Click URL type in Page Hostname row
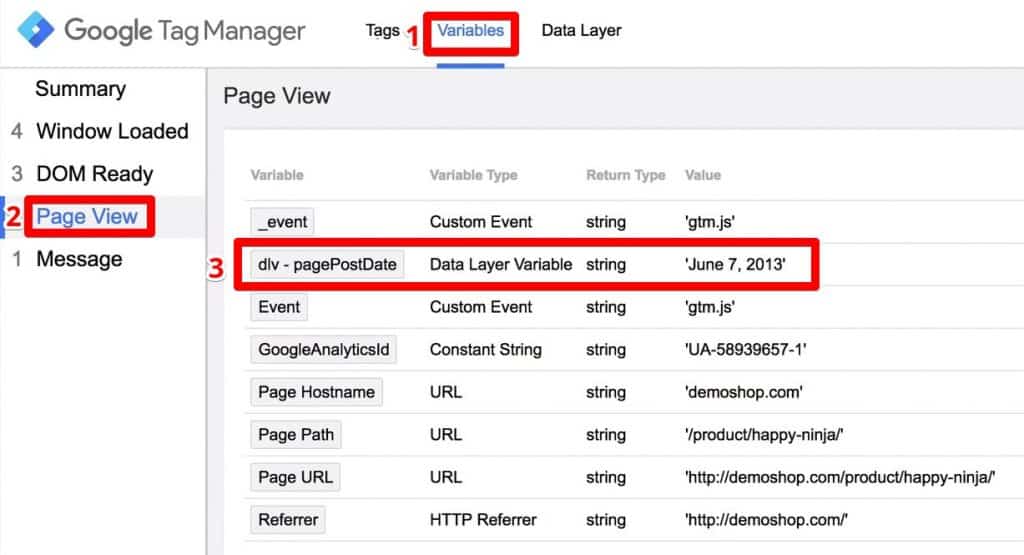Screen dimensions: 1024x555 (x=446, y=392)
